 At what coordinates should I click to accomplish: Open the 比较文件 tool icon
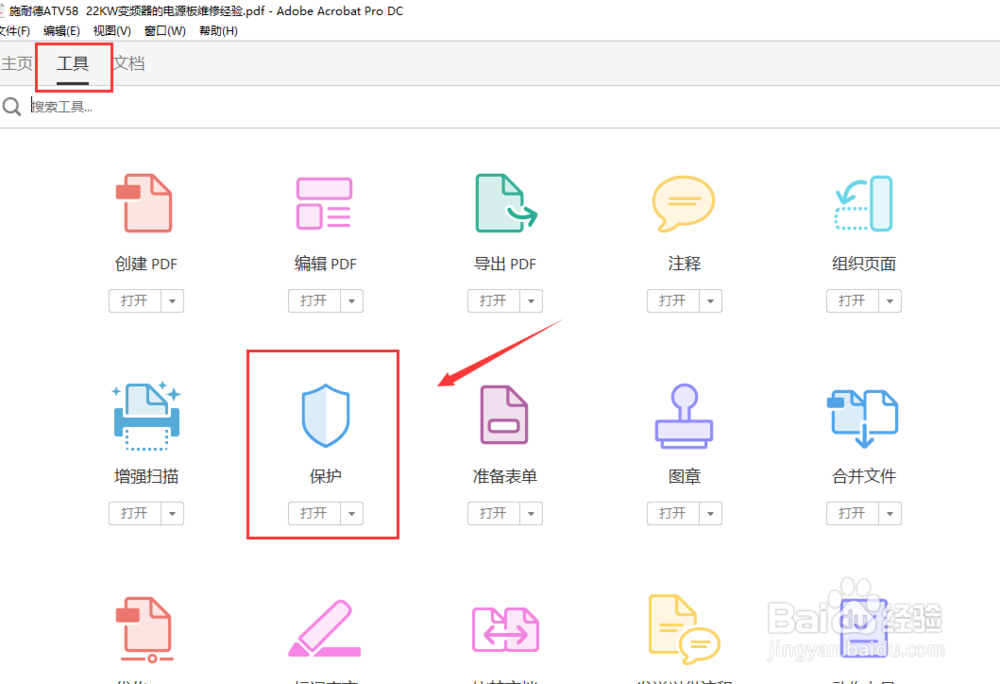coord(505,628)
